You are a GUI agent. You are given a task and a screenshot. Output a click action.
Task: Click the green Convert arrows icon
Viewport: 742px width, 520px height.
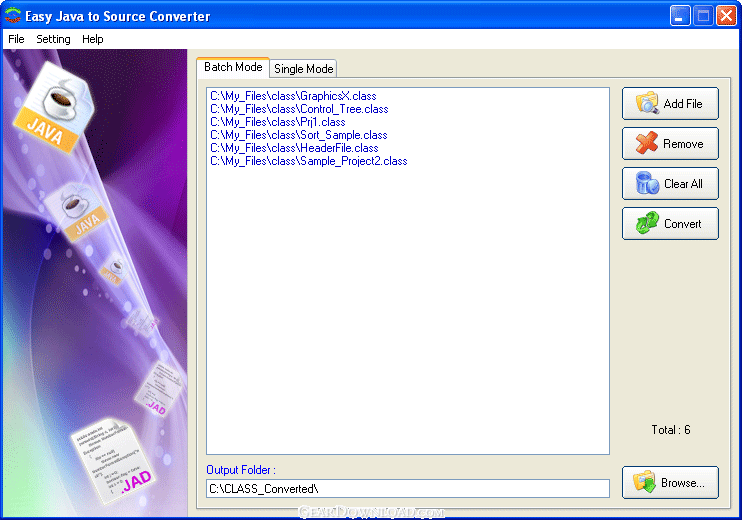[647, 223]
